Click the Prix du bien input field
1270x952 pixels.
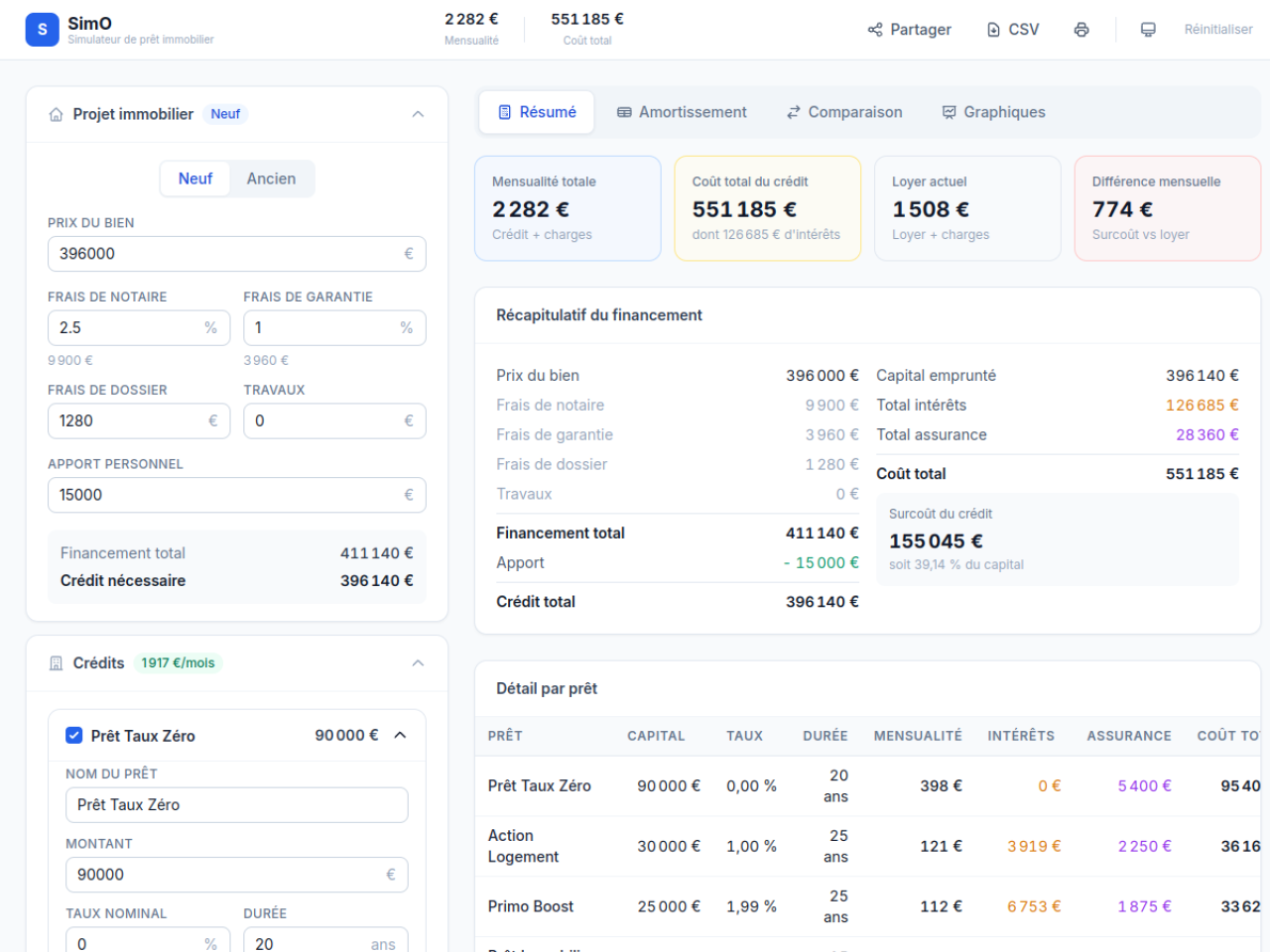237,254
